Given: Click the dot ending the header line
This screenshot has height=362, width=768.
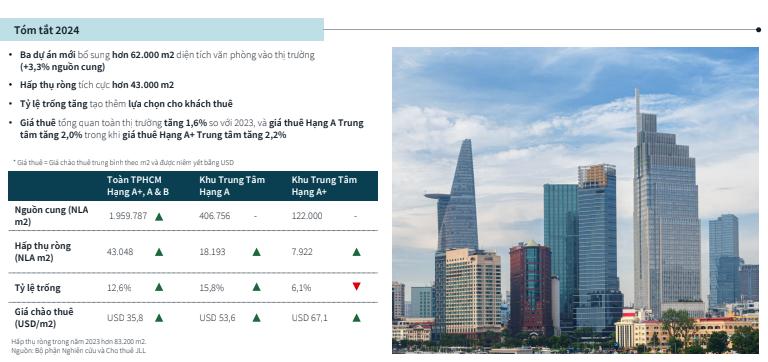Looking at the screenshot, I should [x=758, y=30].
